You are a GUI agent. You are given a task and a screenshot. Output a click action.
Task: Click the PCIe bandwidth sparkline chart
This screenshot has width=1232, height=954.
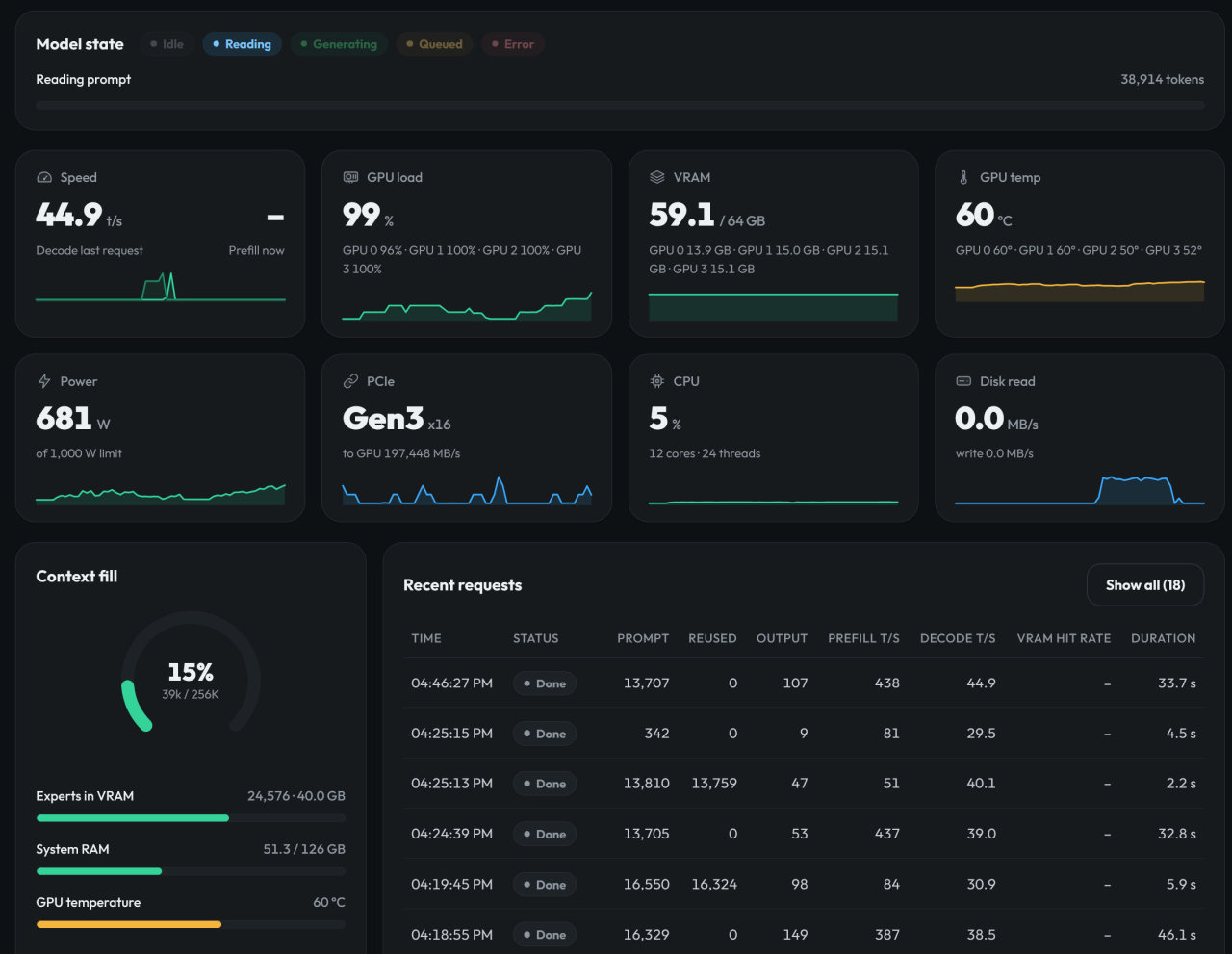pyautogui.click(x=467, y=490)
